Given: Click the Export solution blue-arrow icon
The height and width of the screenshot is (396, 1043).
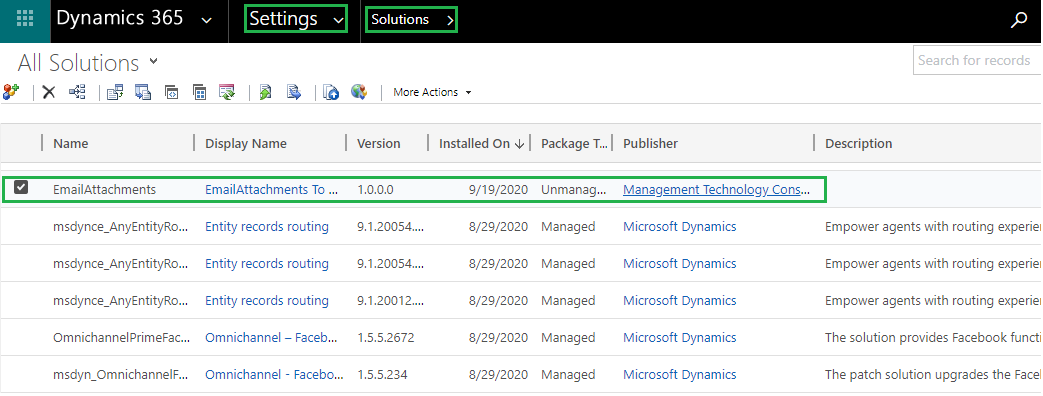Looking at the screenshot, I should tap(294, 92).
